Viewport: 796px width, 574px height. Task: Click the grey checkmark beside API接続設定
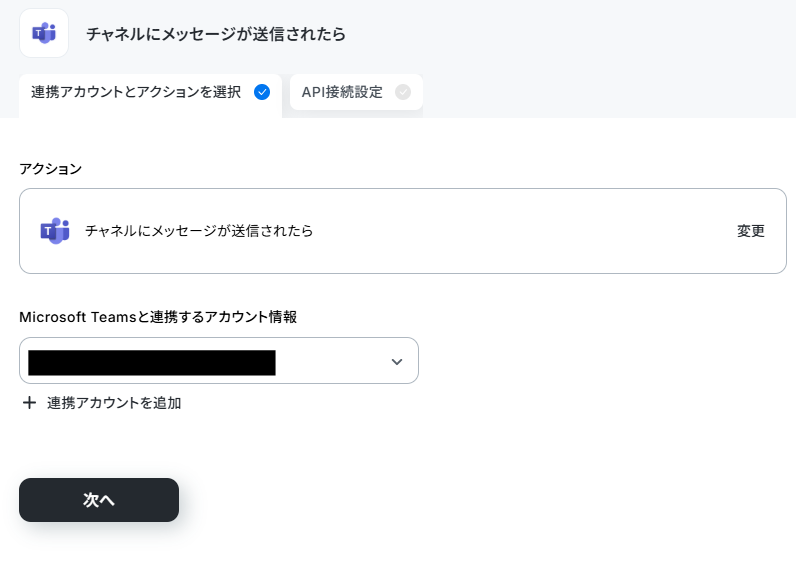pos(403,92)
